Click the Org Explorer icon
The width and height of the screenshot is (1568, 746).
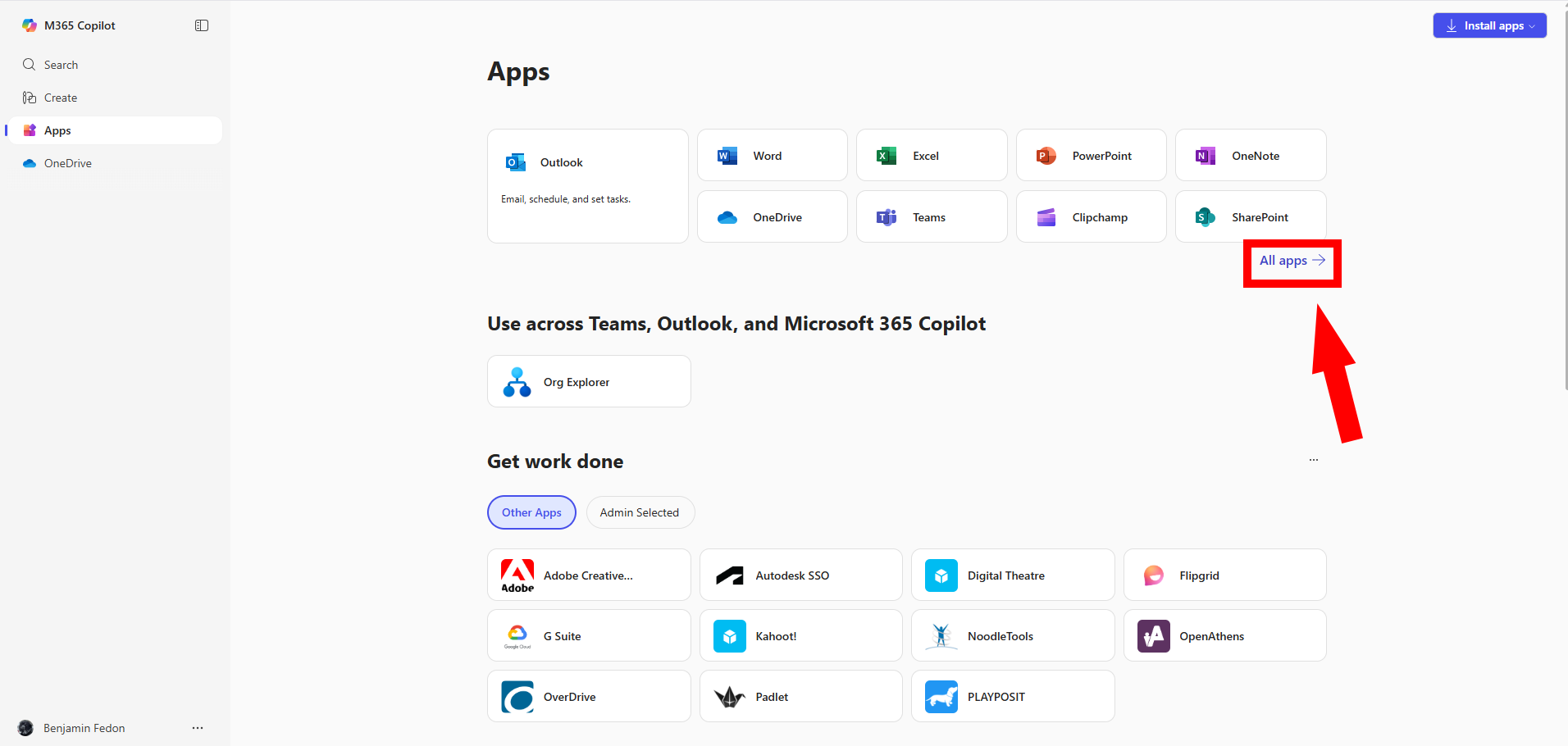click(517, 382)
